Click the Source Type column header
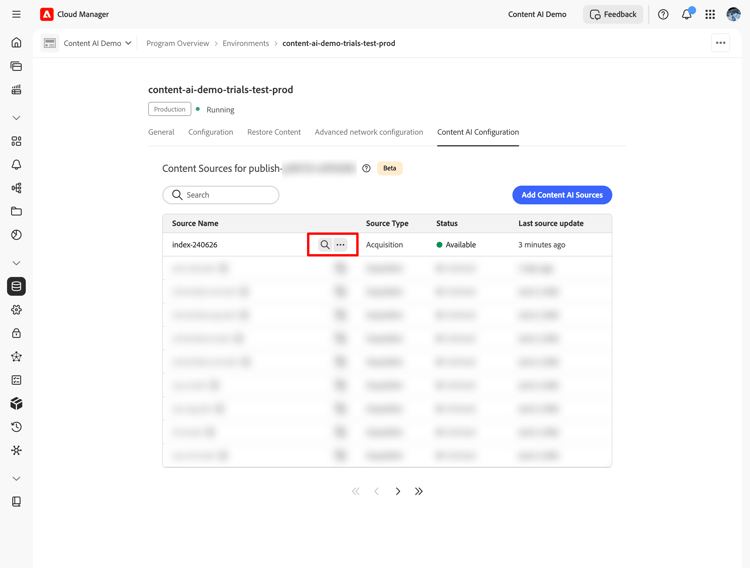The image size is (750, 568). [387, 223]
